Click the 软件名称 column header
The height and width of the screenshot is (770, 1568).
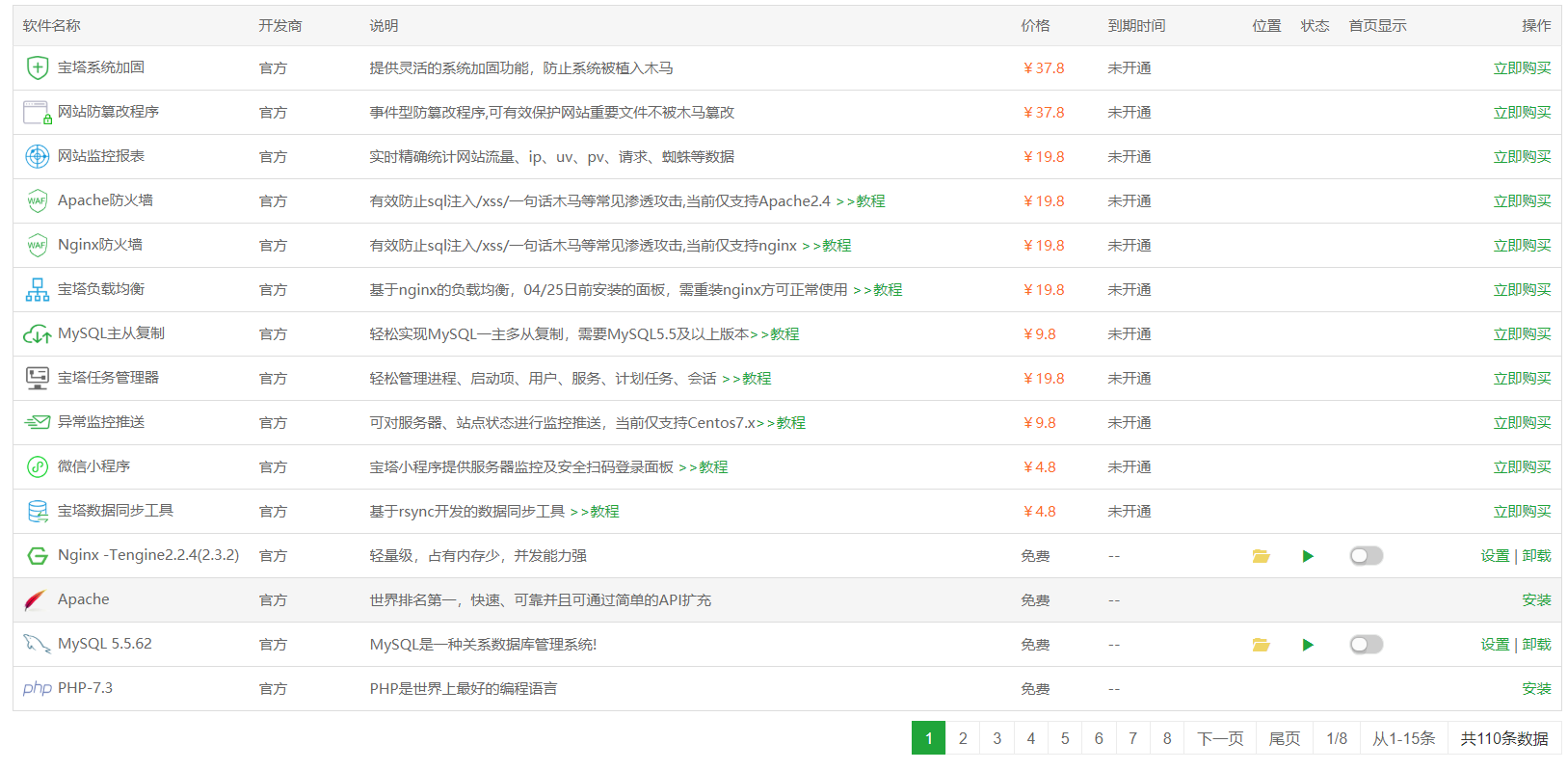point(52,26)
